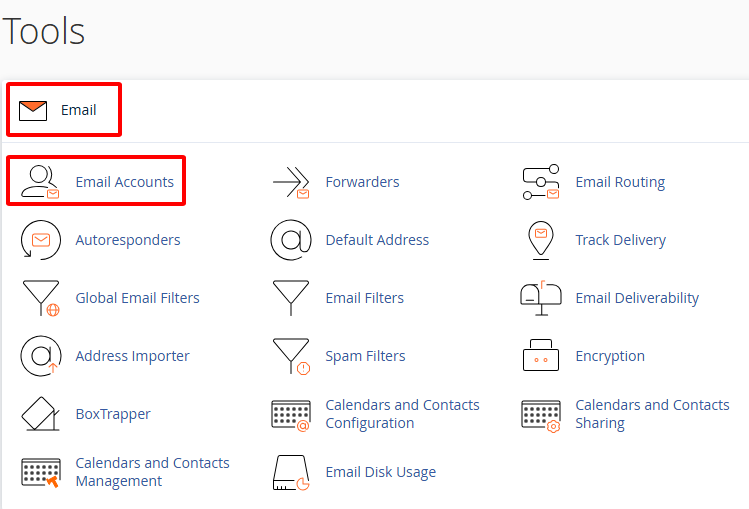This screenshot has width=749, height=509.
Task: Open the Track Delivery link
Action: click(621, 240)
